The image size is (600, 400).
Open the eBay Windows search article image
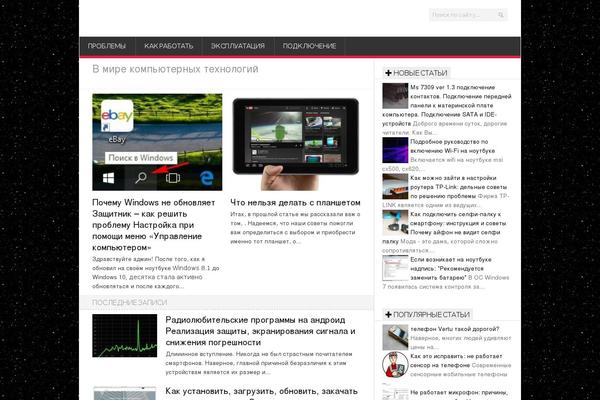tap(157, 142)
